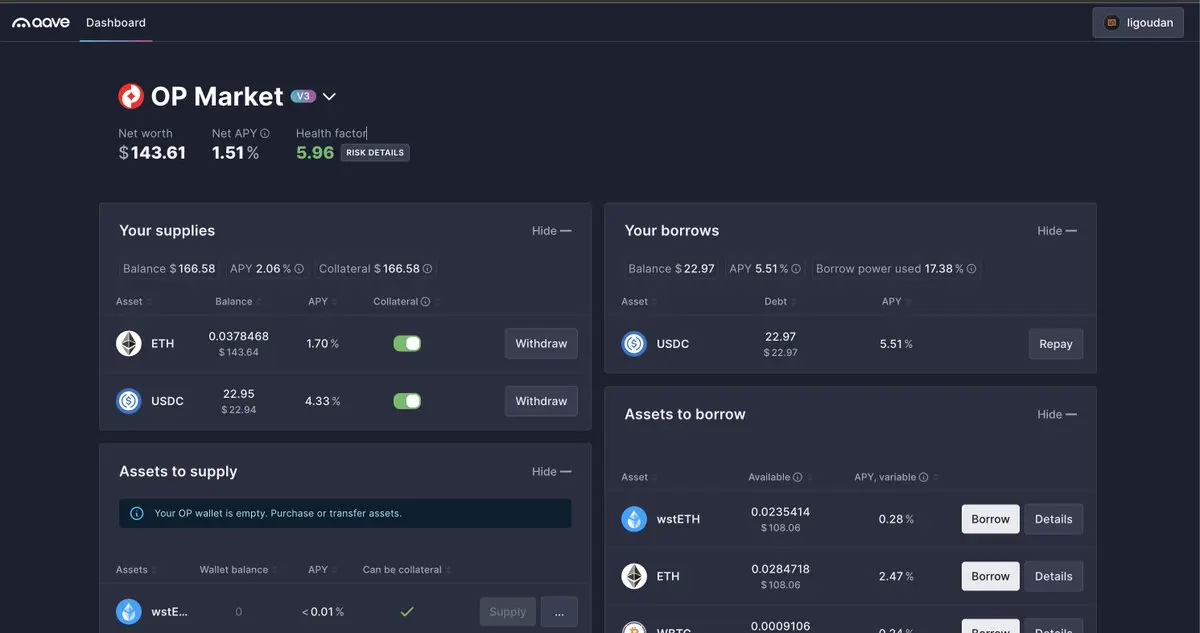Open more options for wstETH supply row
The image size is (1200, 633).
(x=559, y=612)
